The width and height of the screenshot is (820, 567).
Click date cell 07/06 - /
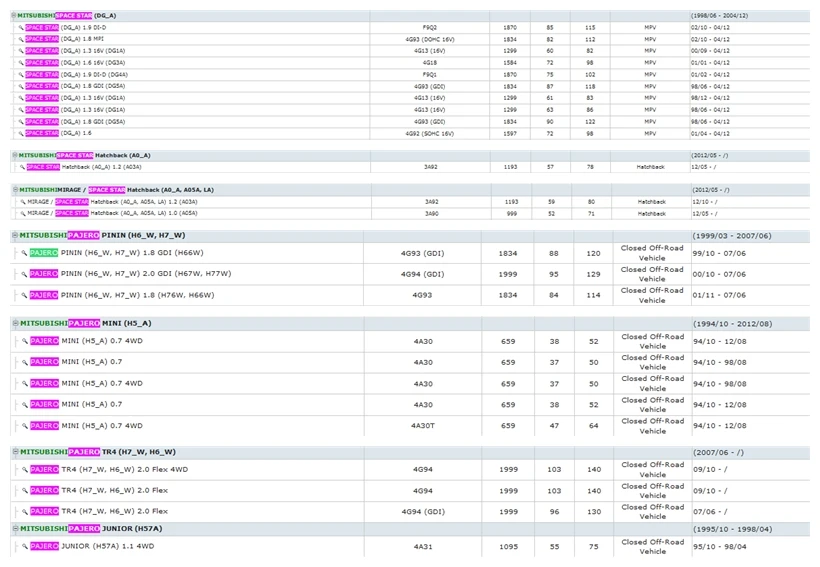pos(710,512)
